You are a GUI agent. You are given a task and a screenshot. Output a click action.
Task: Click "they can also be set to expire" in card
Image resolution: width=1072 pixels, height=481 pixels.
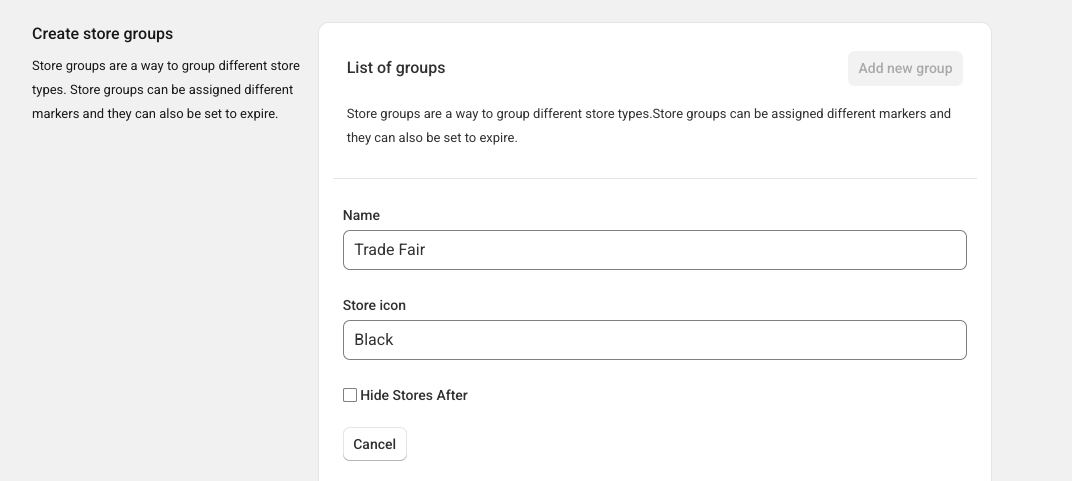pyautogui.click(x=432, y=138)
